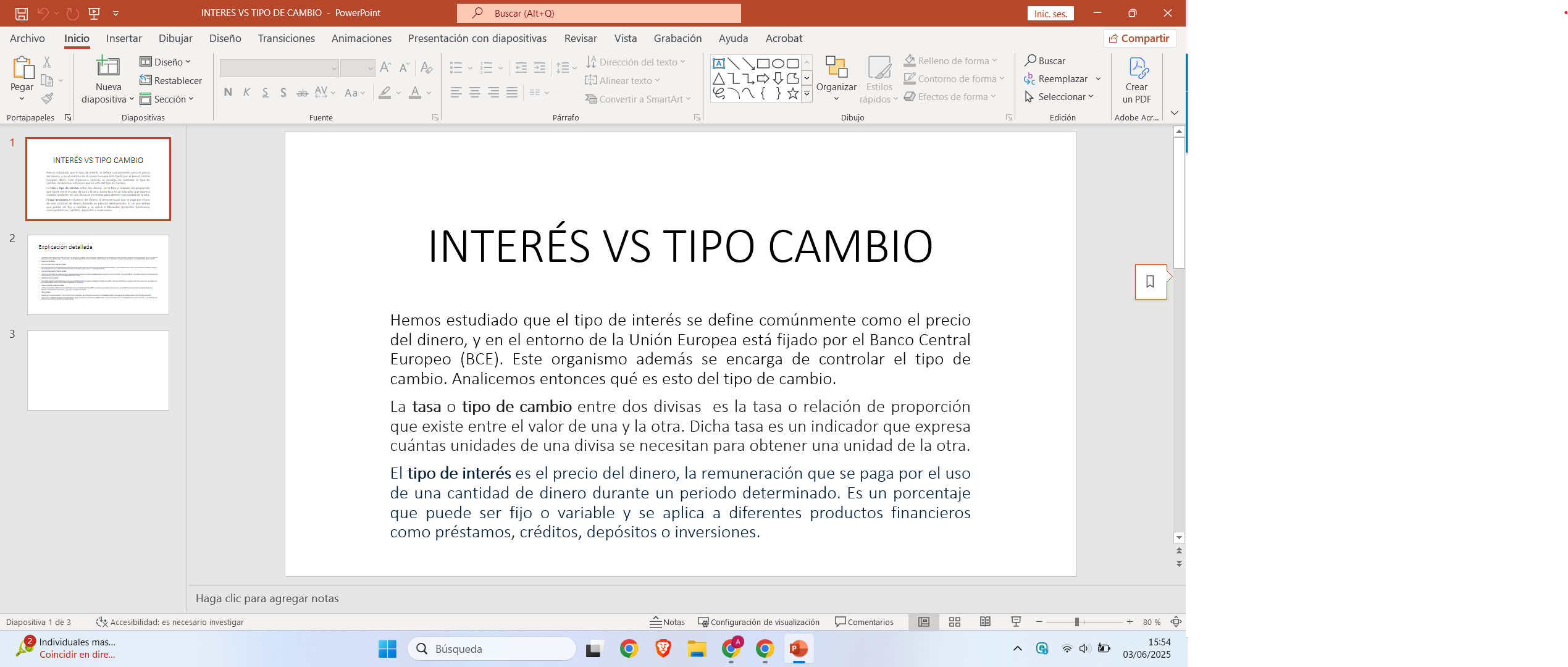This screenshot has width=1568, height=667.
Task: Open the Archivo menu
Action: click(x=27, y=38)
